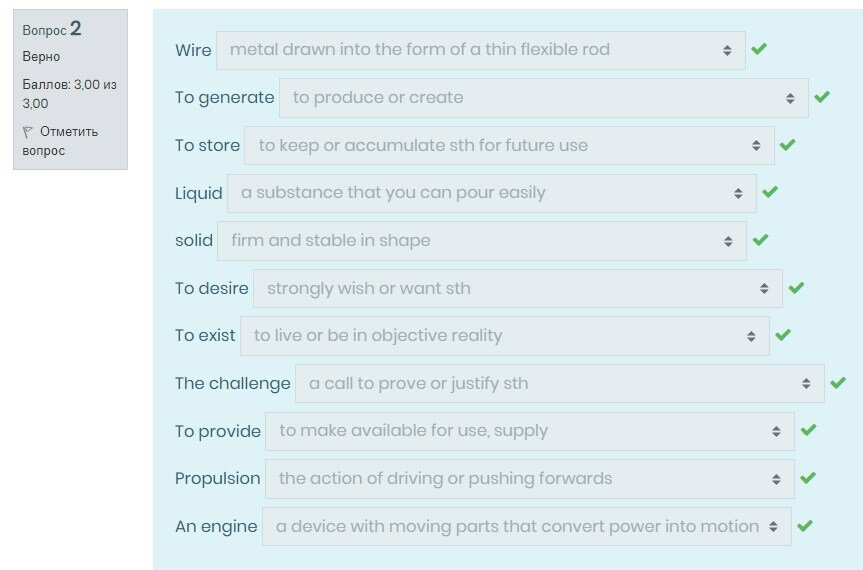863x570 pixels.
Task: Open The challenge definition dropdown
Action: (x=559, y=384)
